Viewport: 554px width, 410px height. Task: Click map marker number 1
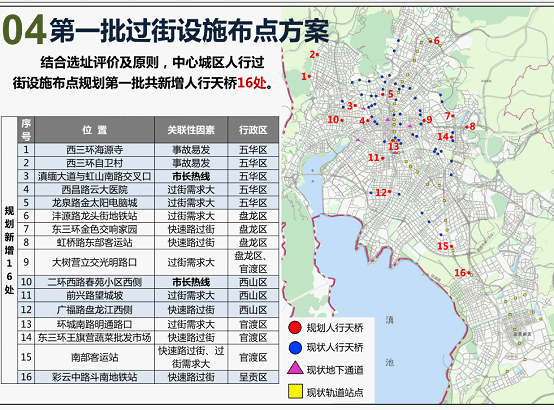click(304, 76)
